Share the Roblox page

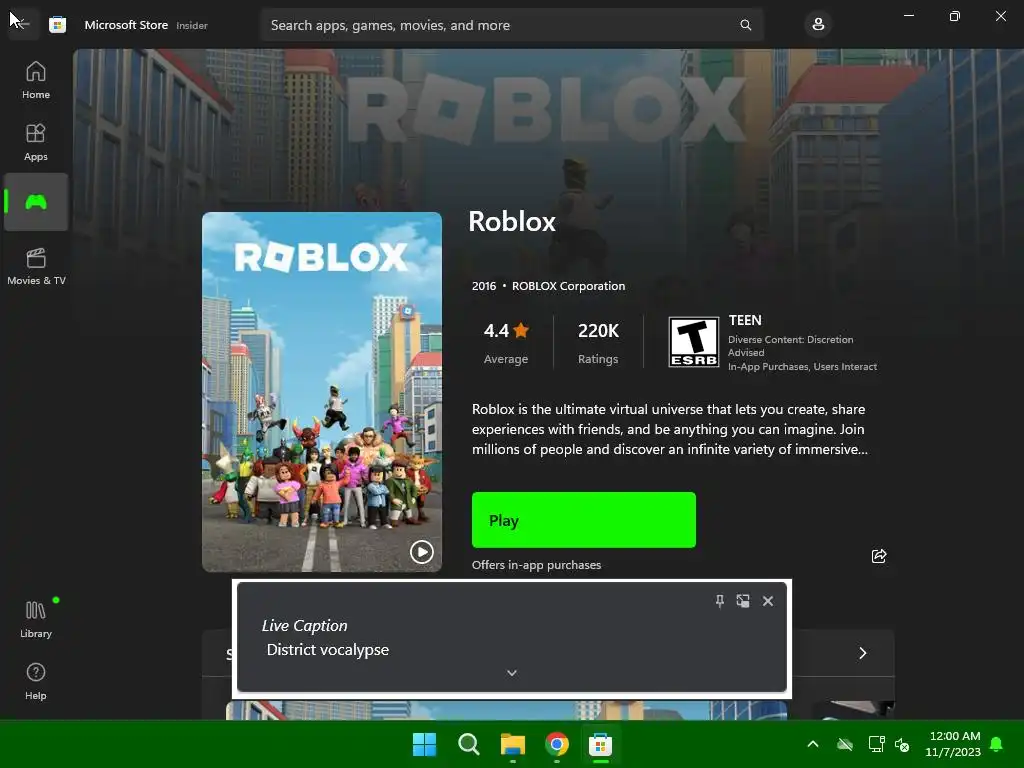point(879,556)
